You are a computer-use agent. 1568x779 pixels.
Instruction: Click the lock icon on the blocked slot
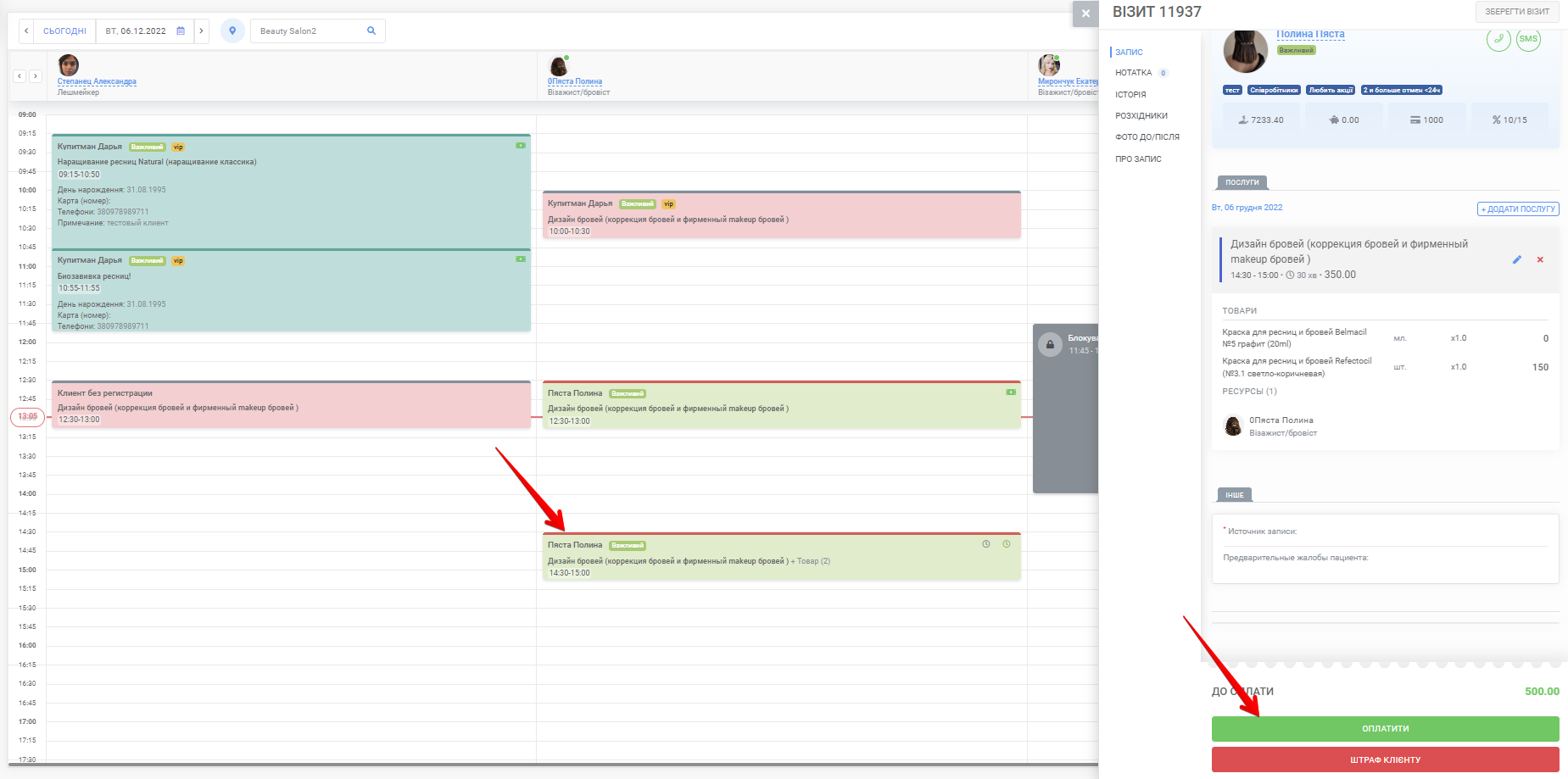coord(1050,344)
